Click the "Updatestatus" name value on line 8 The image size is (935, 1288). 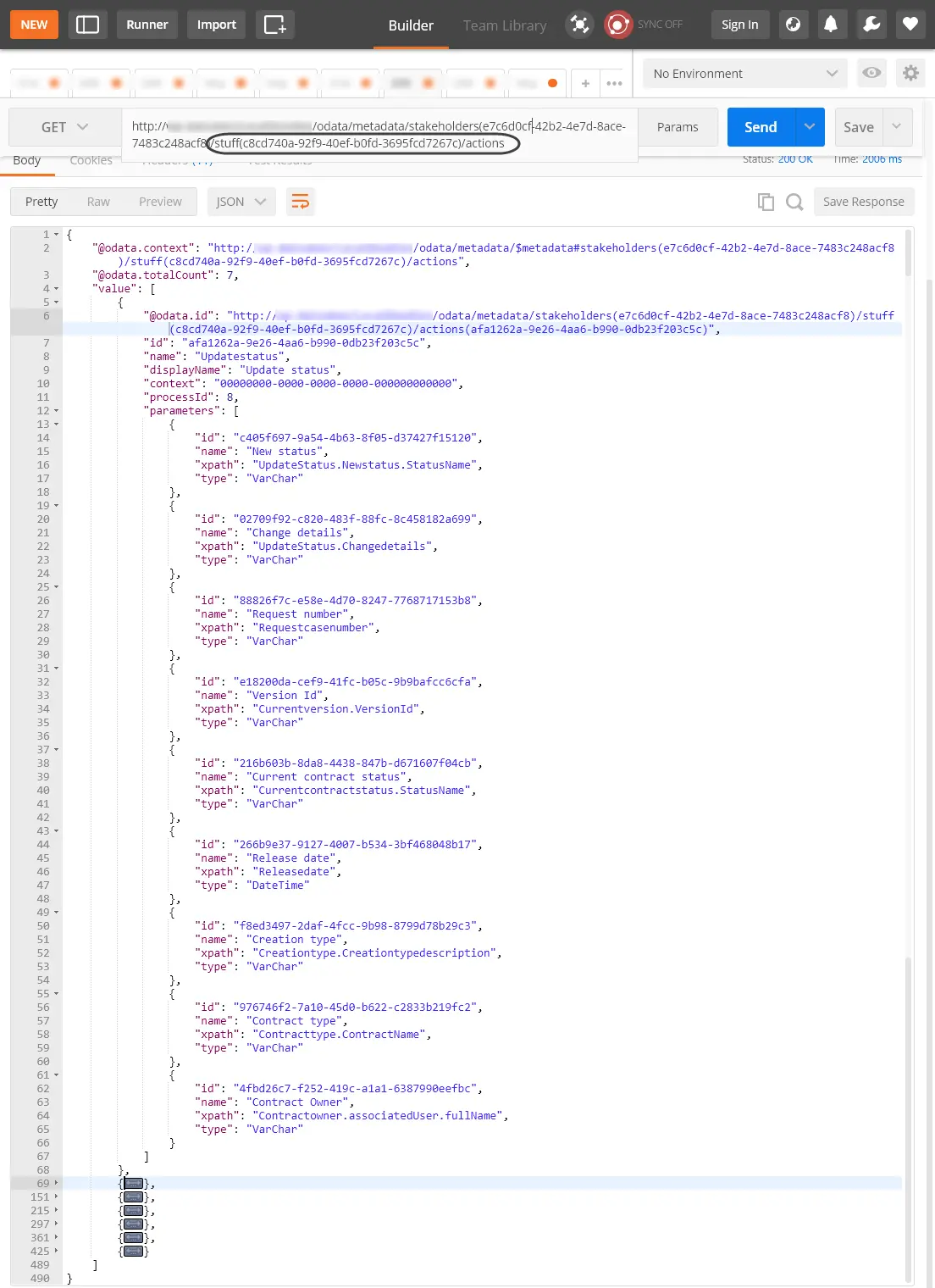239,357
